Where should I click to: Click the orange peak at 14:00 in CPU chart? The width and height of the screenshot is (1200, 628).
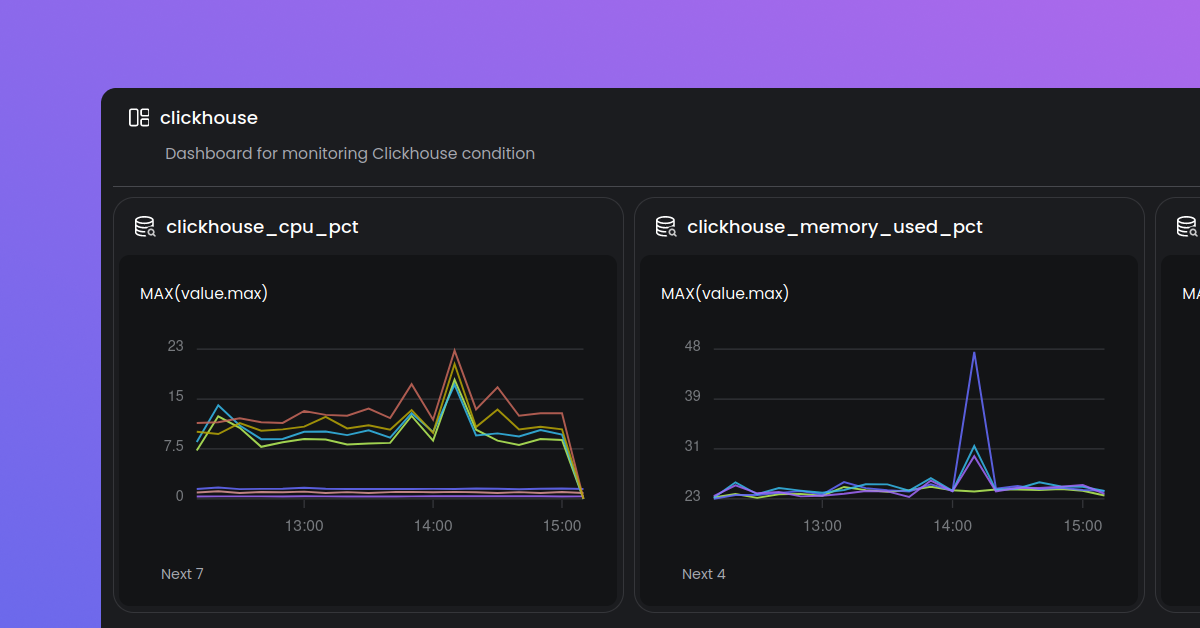[x=455, y=350]
